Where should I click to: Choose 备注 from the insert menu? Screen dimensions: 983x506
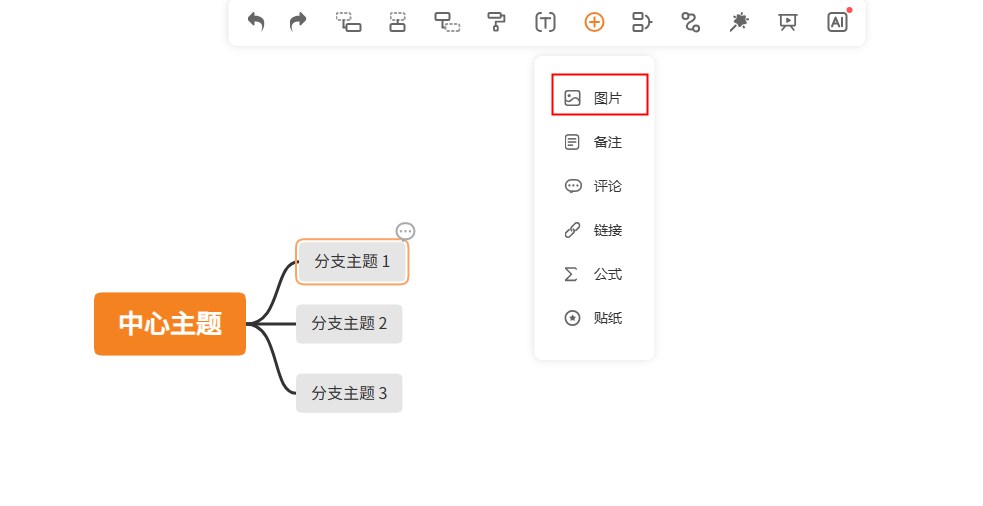point(600,142)
